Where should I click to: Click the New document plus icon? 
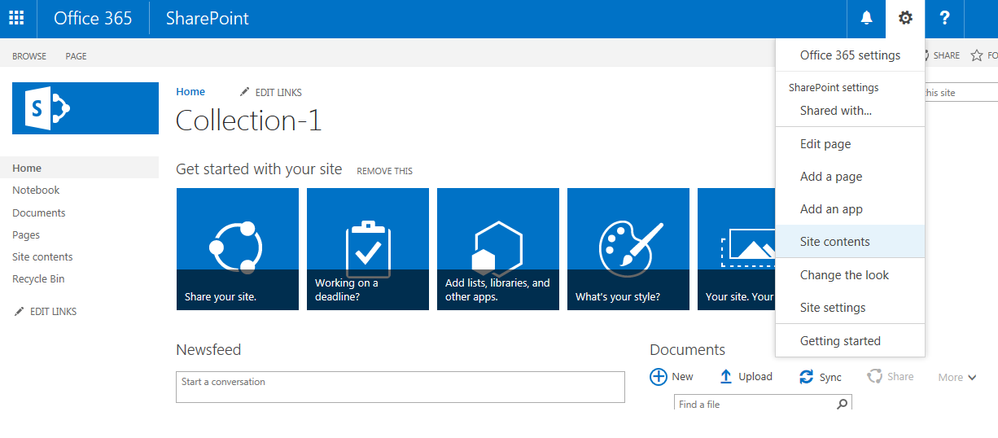[658, 377]
